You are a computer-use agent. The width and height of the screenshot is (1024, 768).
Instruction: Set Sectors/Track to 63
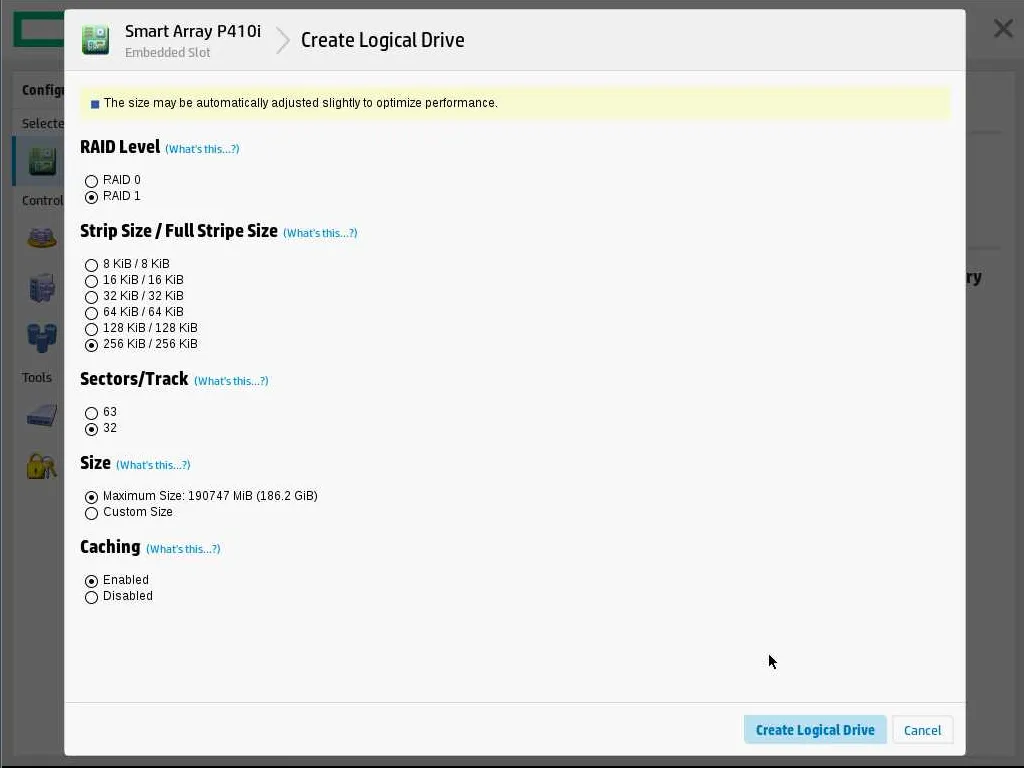91,413
